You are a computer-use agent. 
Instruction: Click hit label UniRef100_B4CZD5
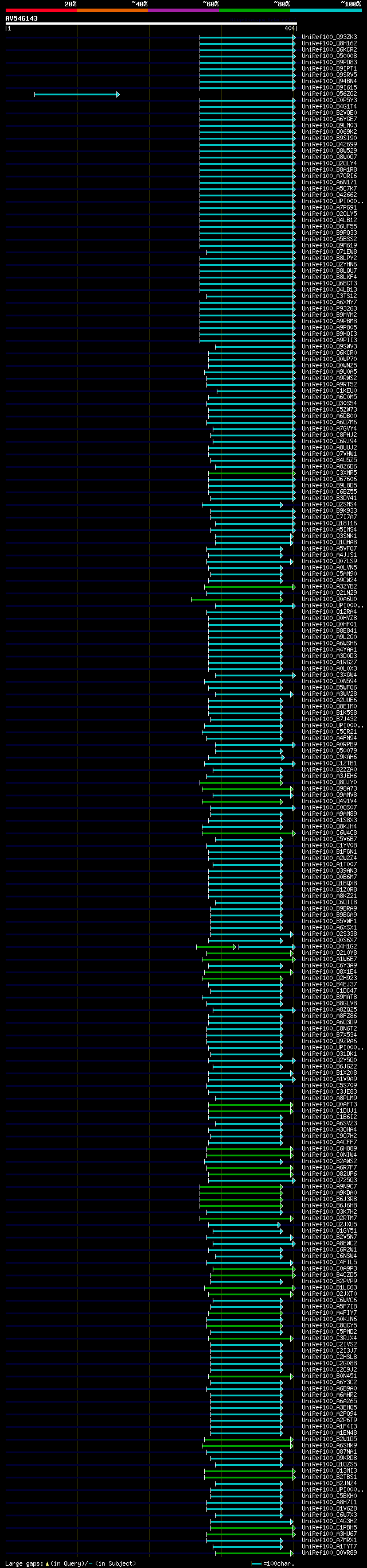tap(329, 1275)
